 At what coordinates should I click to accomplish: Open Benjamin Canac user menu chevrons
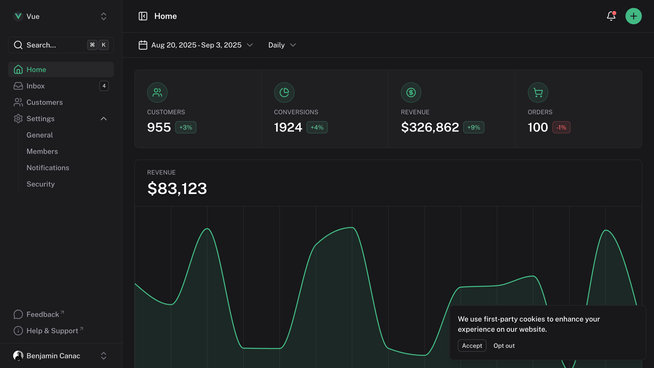click(x=103, y=355)
